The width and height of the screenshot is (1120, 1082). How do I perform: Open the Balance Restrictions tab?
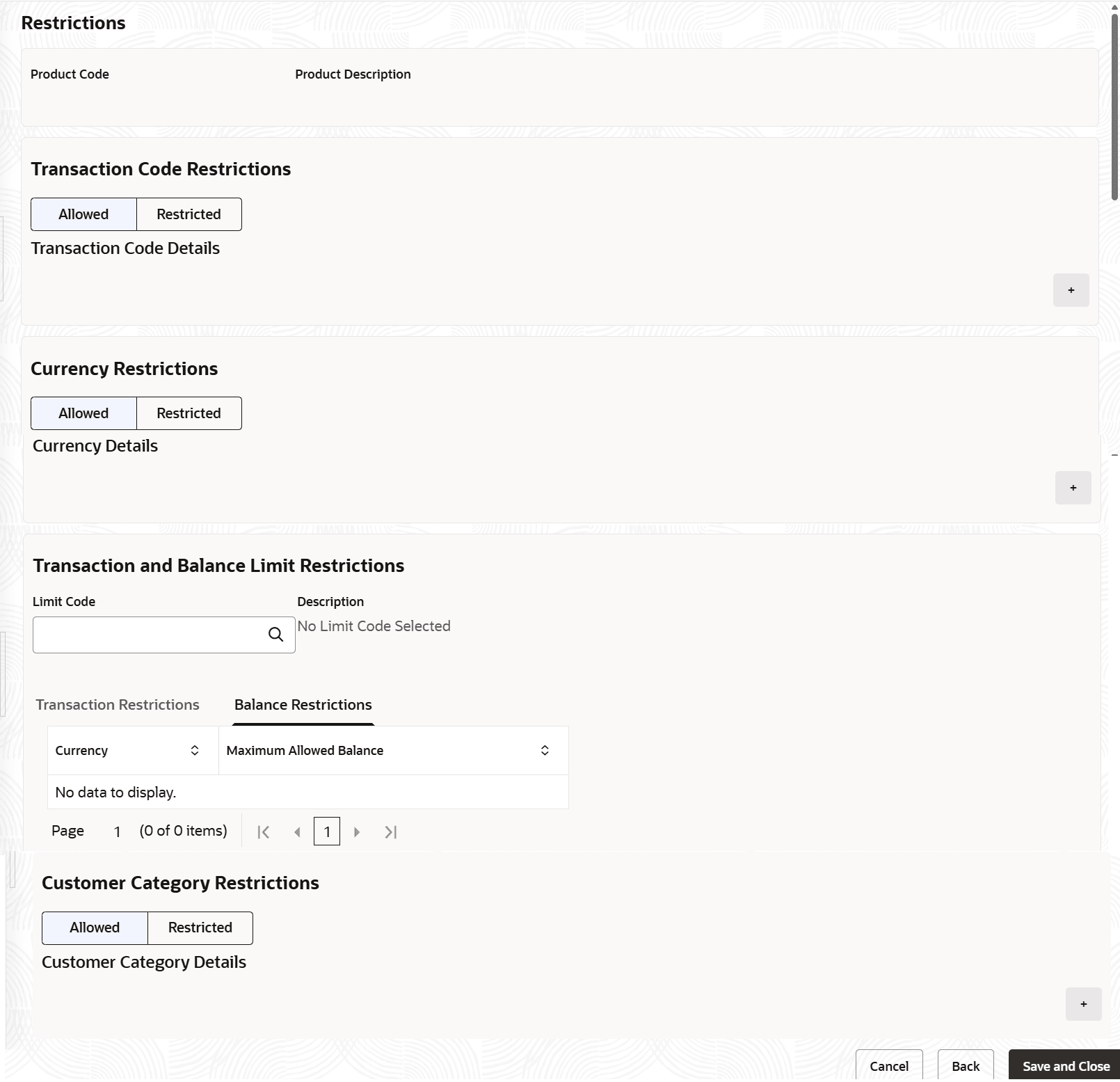[303, 704]
